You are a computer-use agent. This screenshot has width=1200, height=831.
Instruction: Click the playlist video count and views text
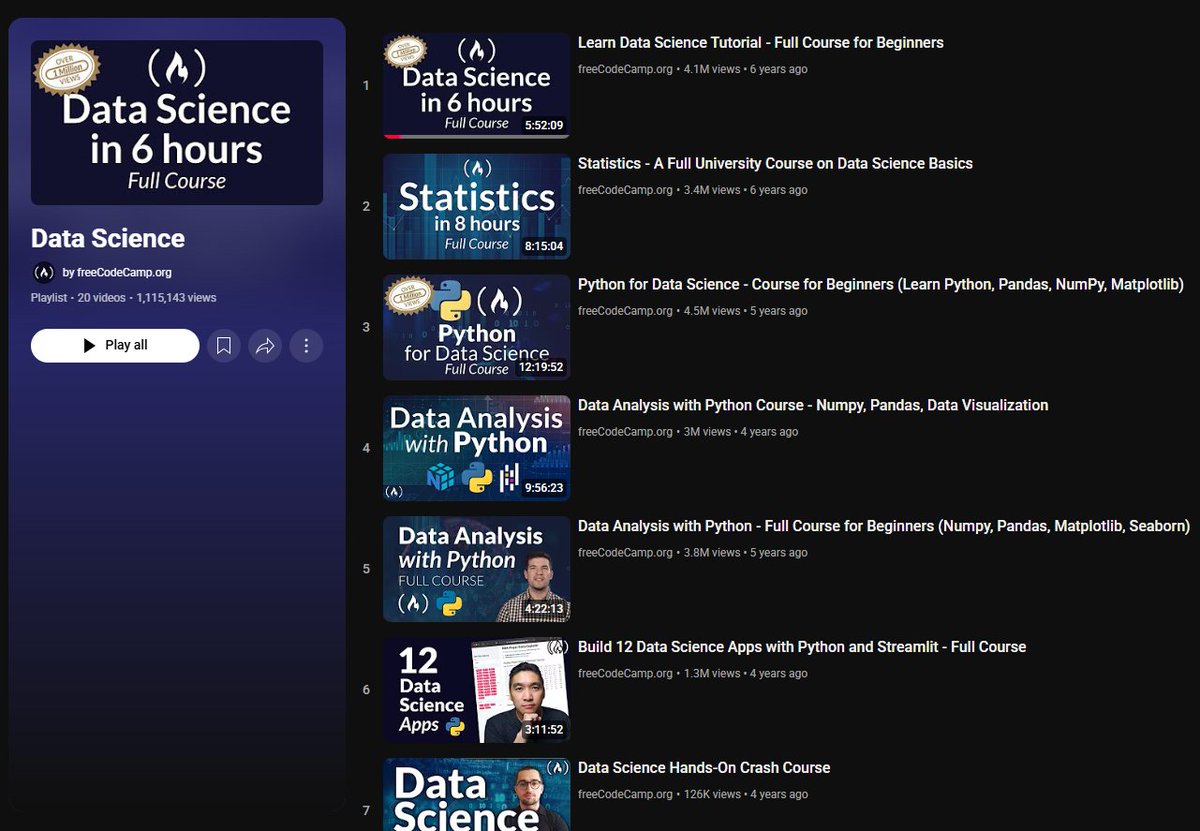124,298
